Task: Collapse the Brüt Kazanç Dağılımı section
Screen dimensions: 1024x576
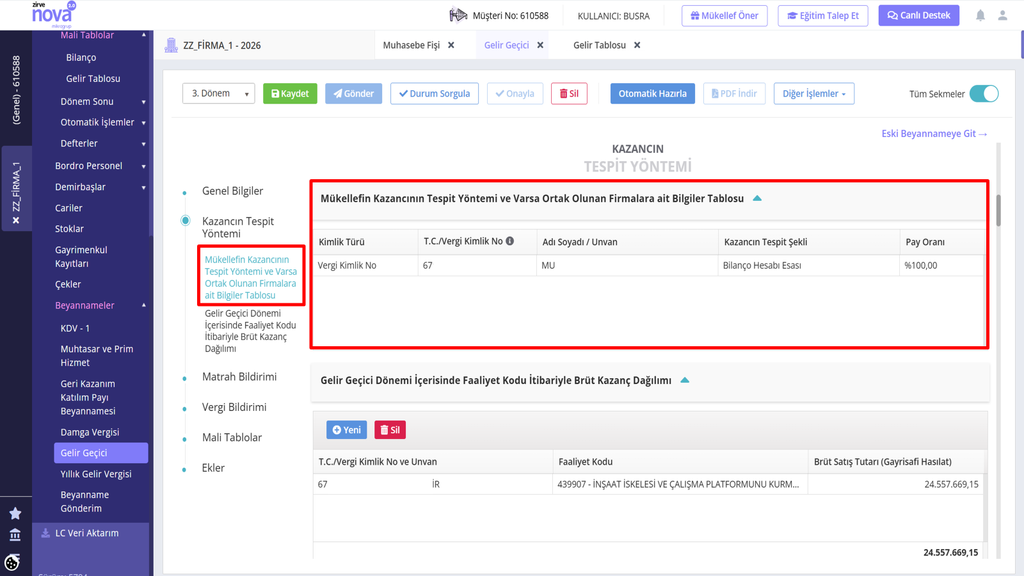Action: (x=684, y=380)
